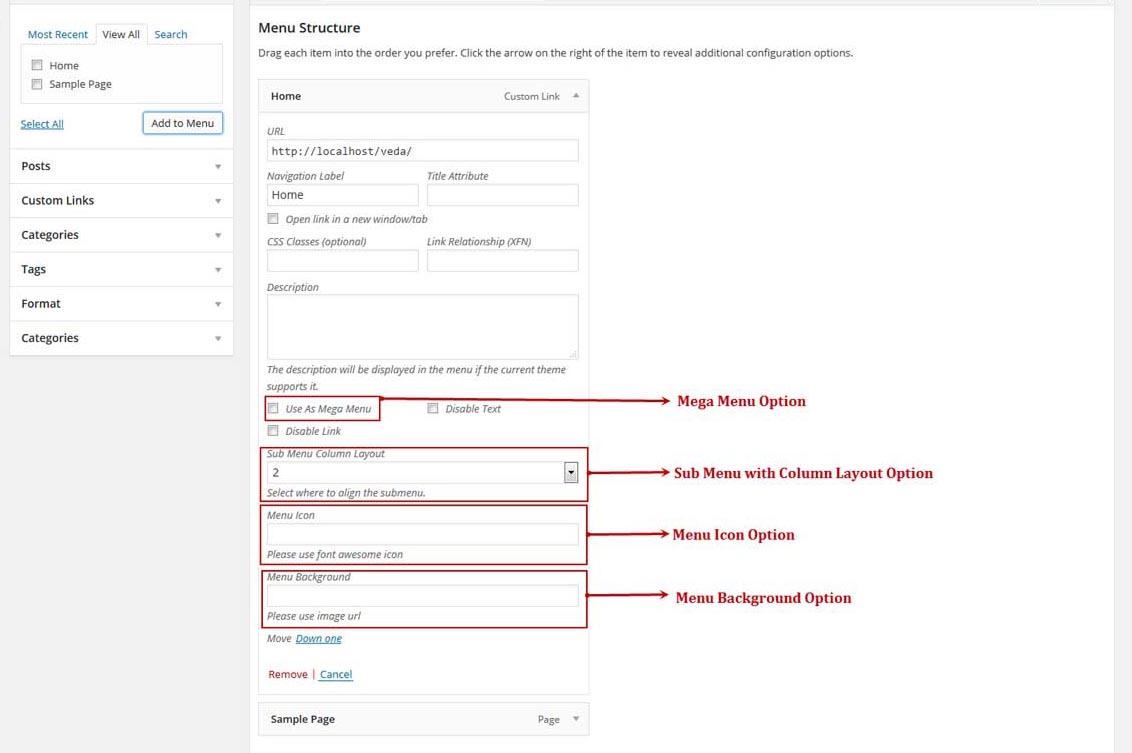Collapse the Home menu item arrow
This screenshot has width=1132, height=753.
(x=575, y=96)
